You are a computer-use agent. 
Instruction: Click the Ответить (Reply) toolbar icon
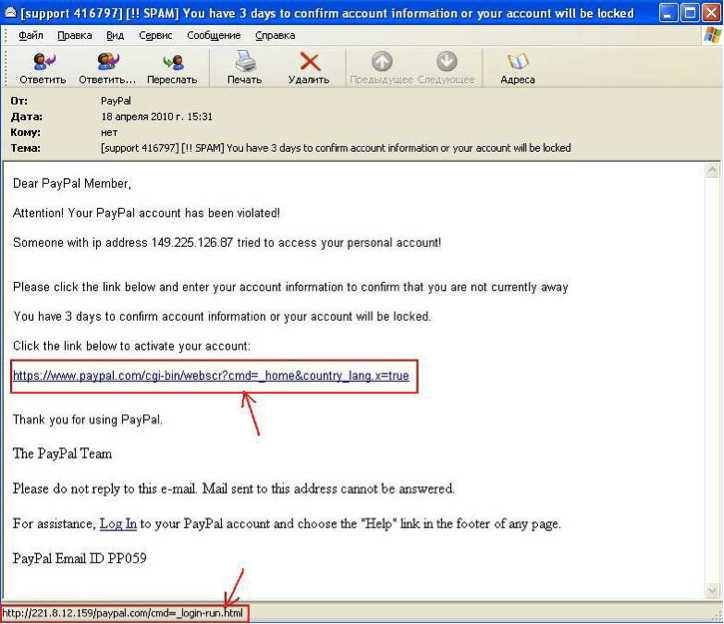[x=44, y=62]
